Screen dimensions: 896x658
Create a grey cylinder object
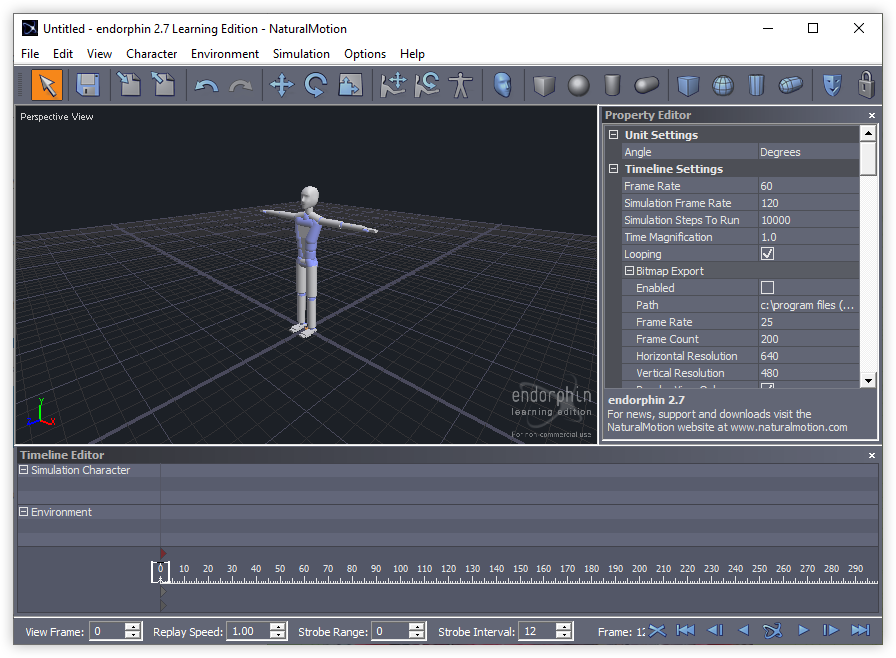(612, 86)
